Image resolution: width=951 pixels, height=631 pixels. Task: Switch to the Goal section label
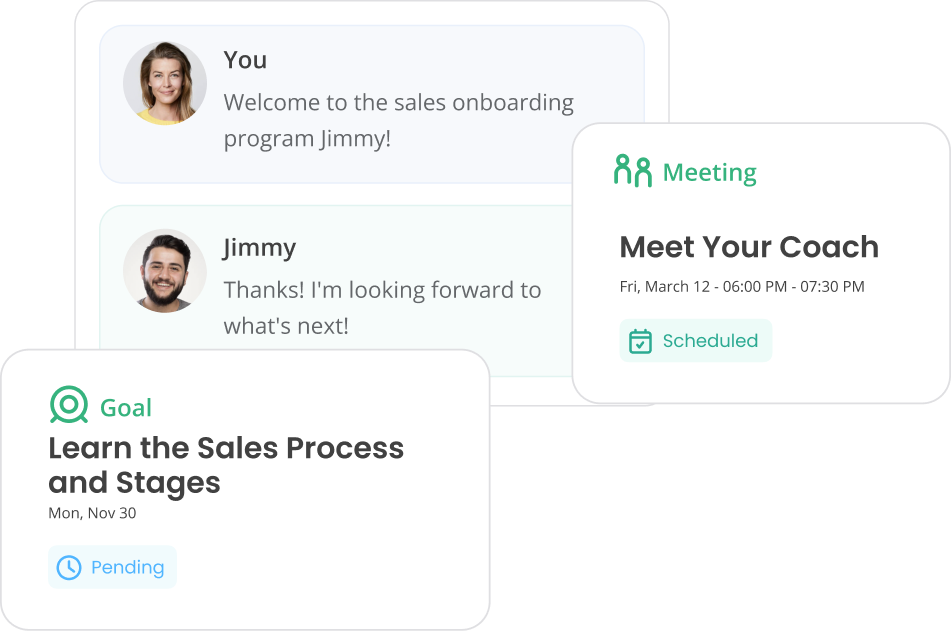tap(126, 407)
